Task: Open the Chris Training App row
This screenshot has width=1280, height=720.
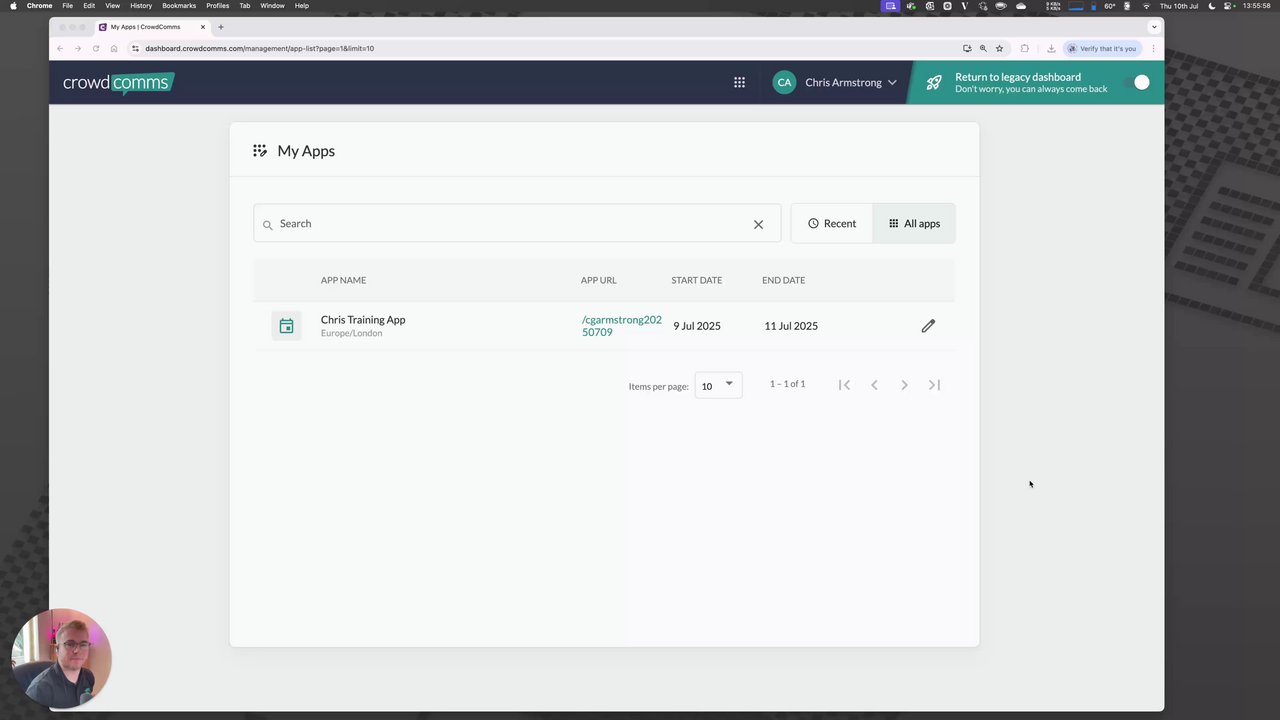Action: point(604,326)
